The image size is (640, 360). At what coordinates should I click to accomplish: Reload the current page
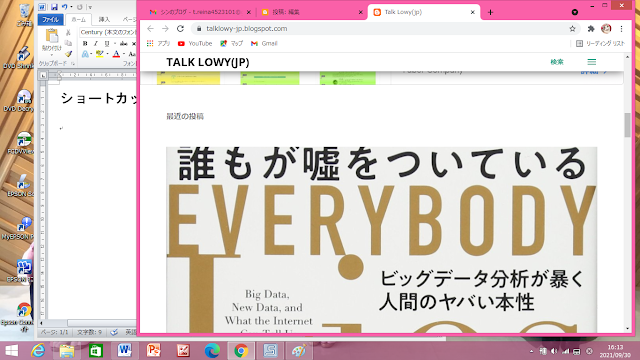click(x=180, y=29)
